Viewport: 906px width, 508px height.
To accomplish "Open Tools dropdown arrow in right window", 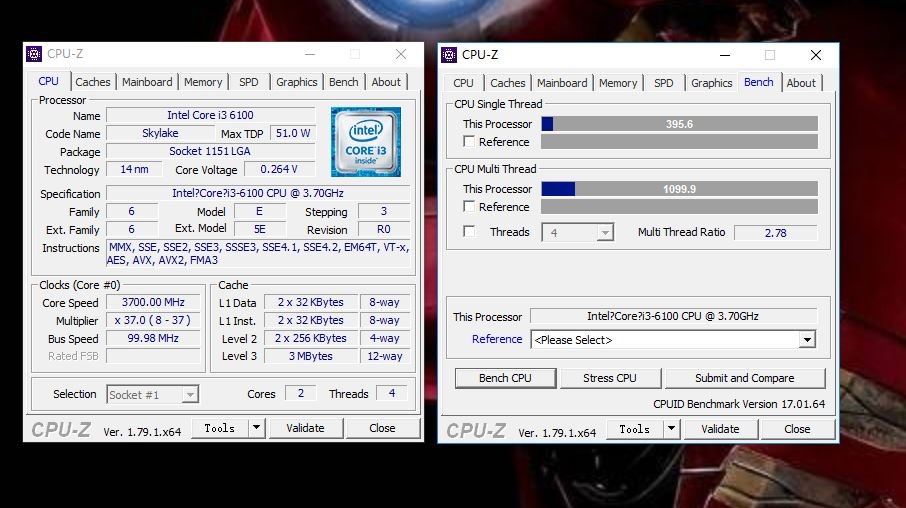I will pyautogui.click(x=671, y=429).
